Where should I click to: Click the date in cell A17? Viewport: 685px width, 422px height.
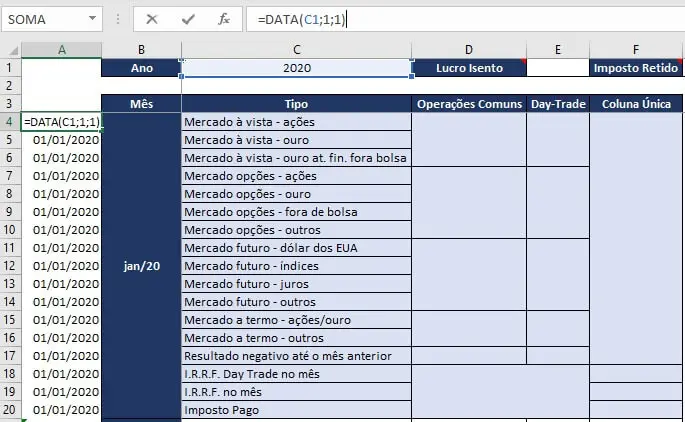click(x=62, y=356)
